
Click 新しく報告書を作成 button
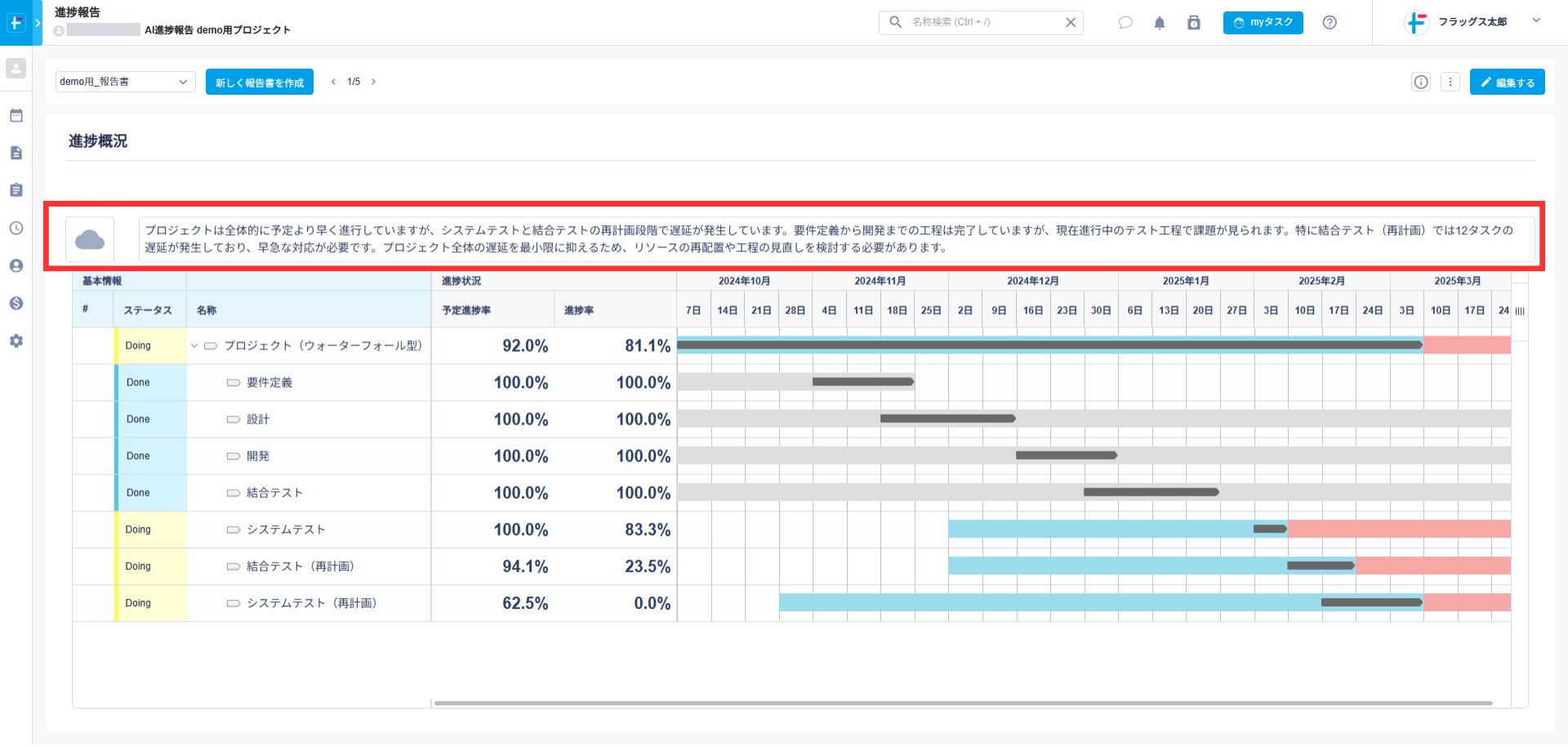click(x=260, y=82)
